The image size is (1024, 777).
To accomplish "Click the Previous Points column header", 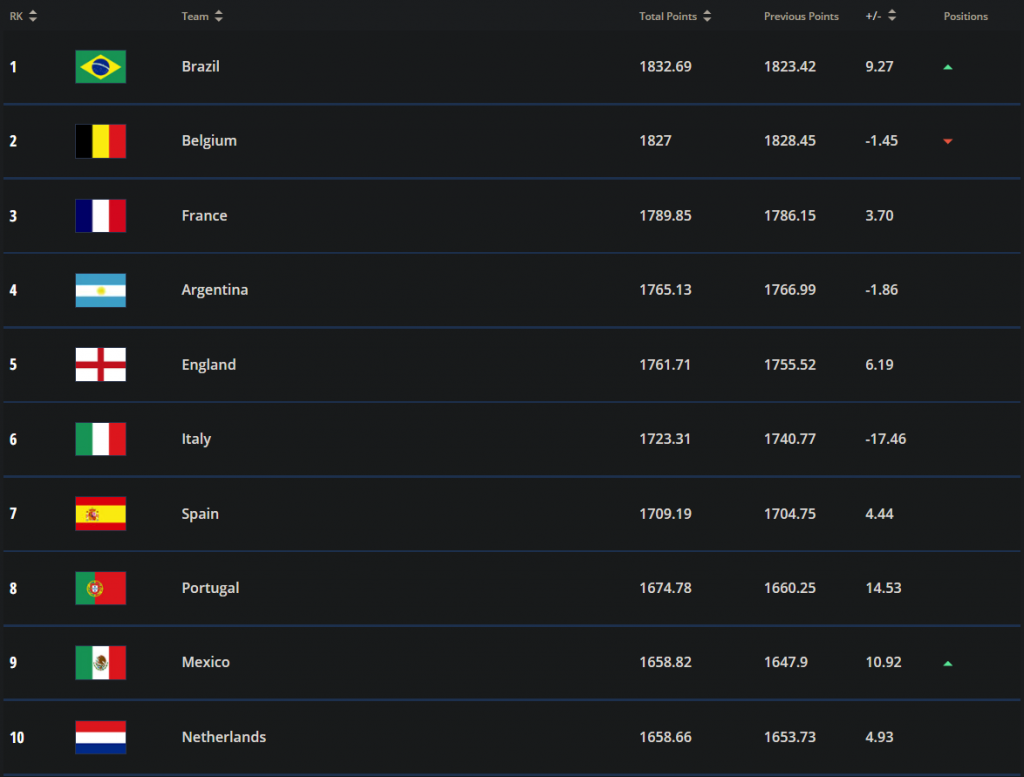I will (x=801, y=16).
